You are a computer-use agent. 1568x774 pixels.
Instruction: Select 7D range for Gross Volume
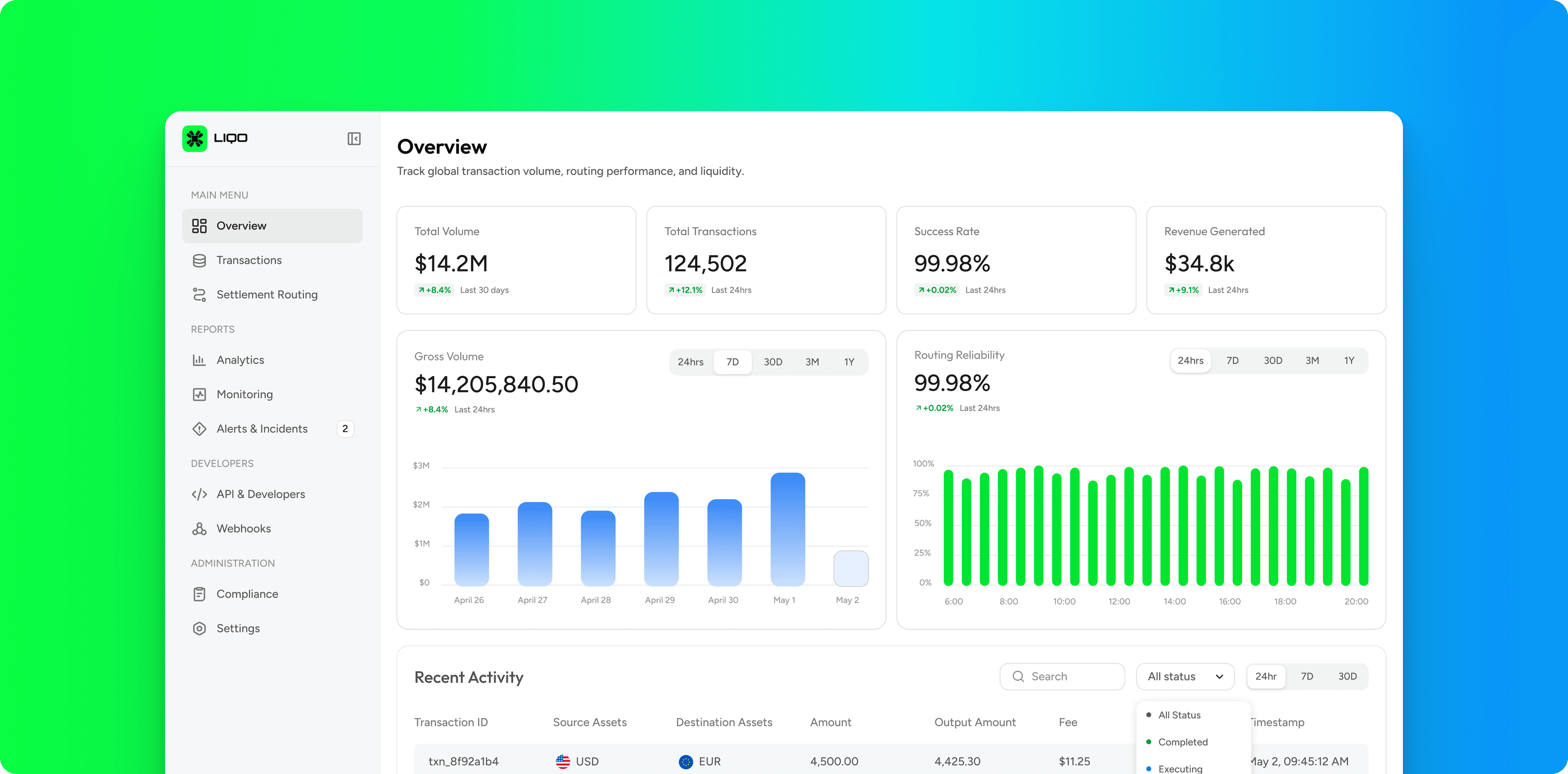732,362
